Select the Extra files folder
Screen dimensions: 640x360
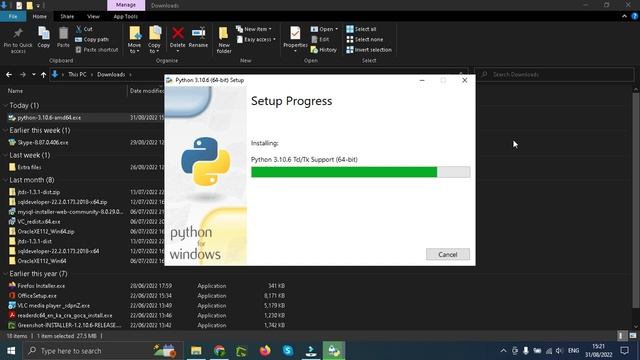(29, 167)
